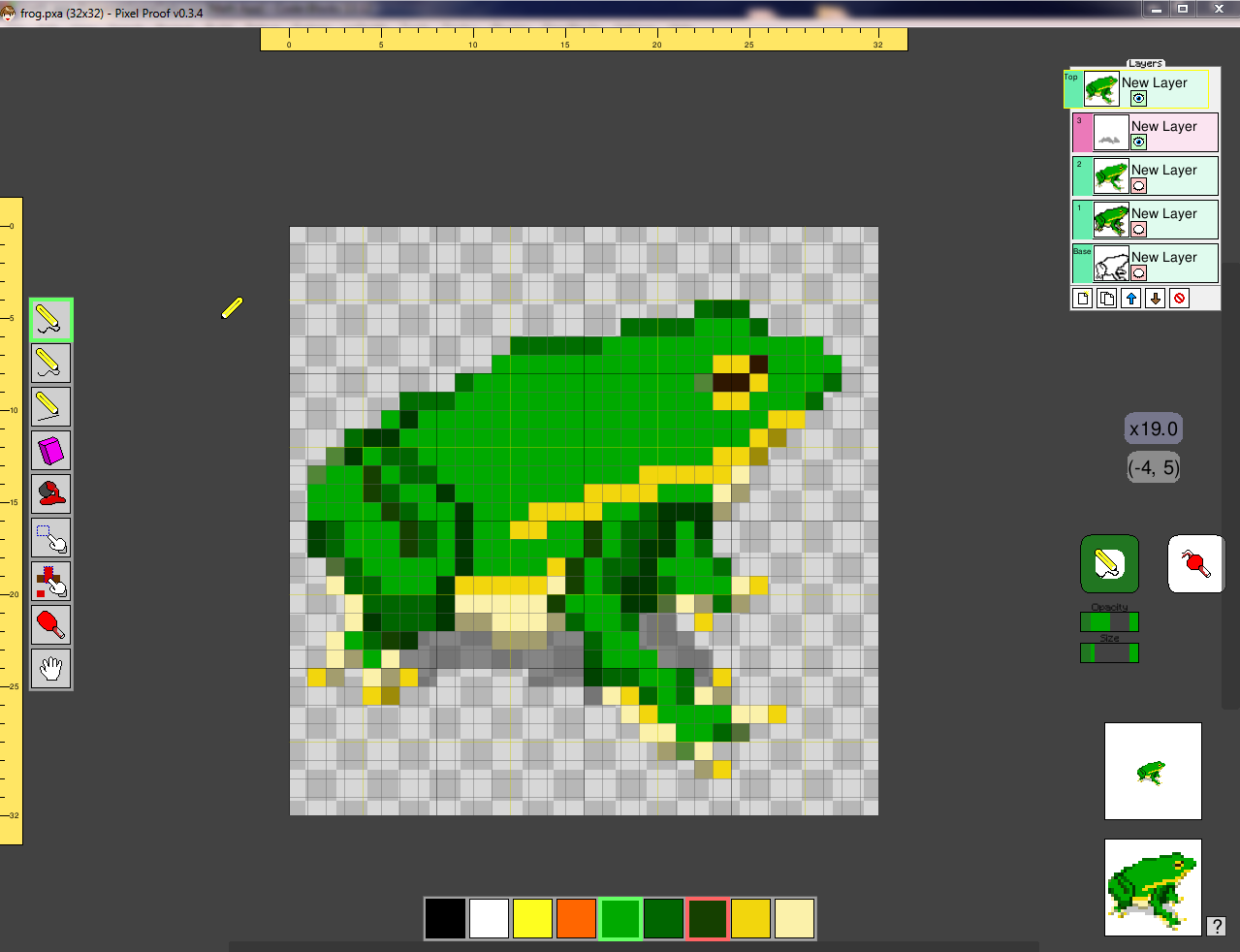This screenshot has width=1240, height=952.
Task: Show the Base layer using its visibility toggle
Action: click(1138, 273)
